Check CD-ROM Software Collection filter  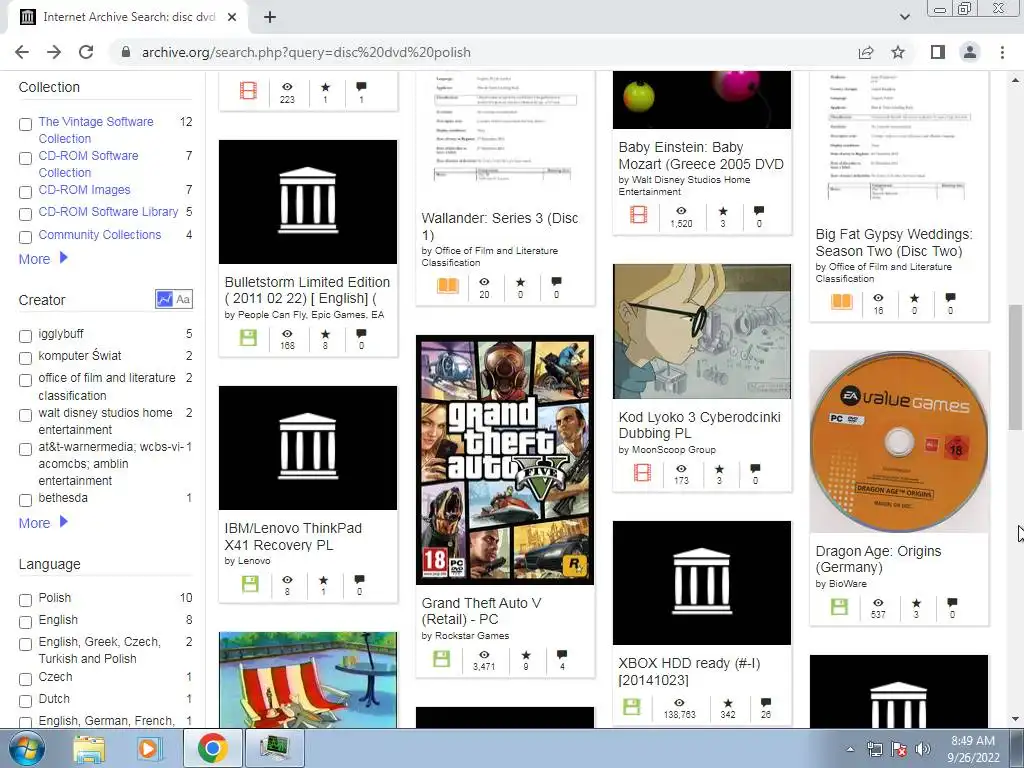point(25,158)
